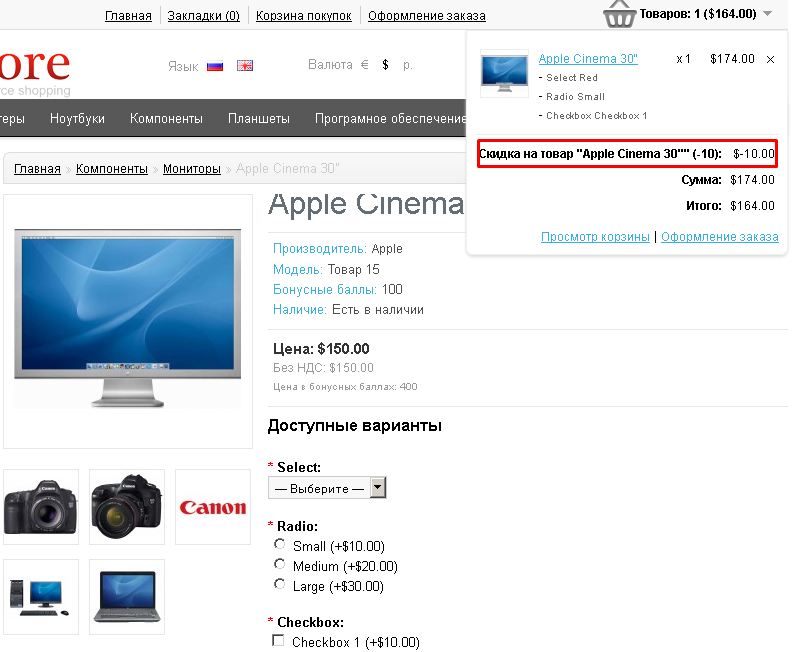Open laptop thumbnail
Viewport: 804px width, 652px height.
[127, 597]
